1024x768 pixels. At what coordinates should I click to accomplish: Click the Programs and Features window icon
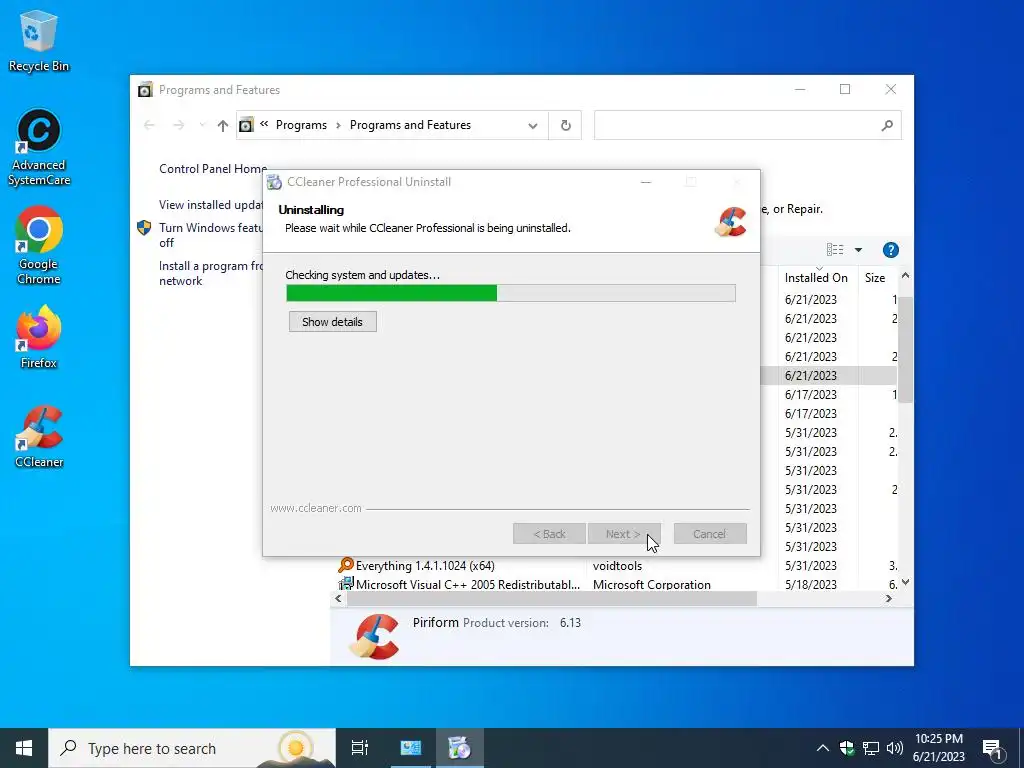click(145, 89)
